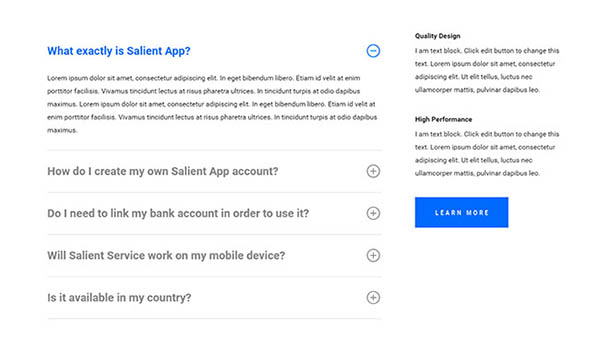Click the Lorem ipsum answer paragraph
Screen dimensions: 600x364
(x=212, y=104)
